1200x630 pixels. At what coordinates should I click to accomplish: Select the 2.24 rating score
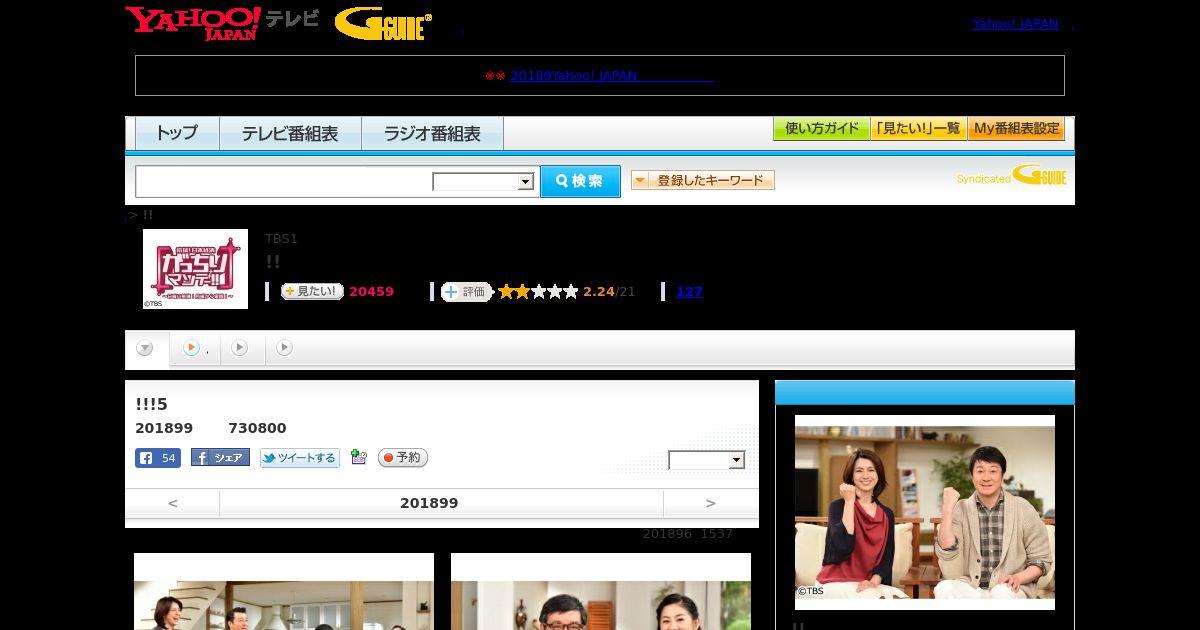coord(598,291)
